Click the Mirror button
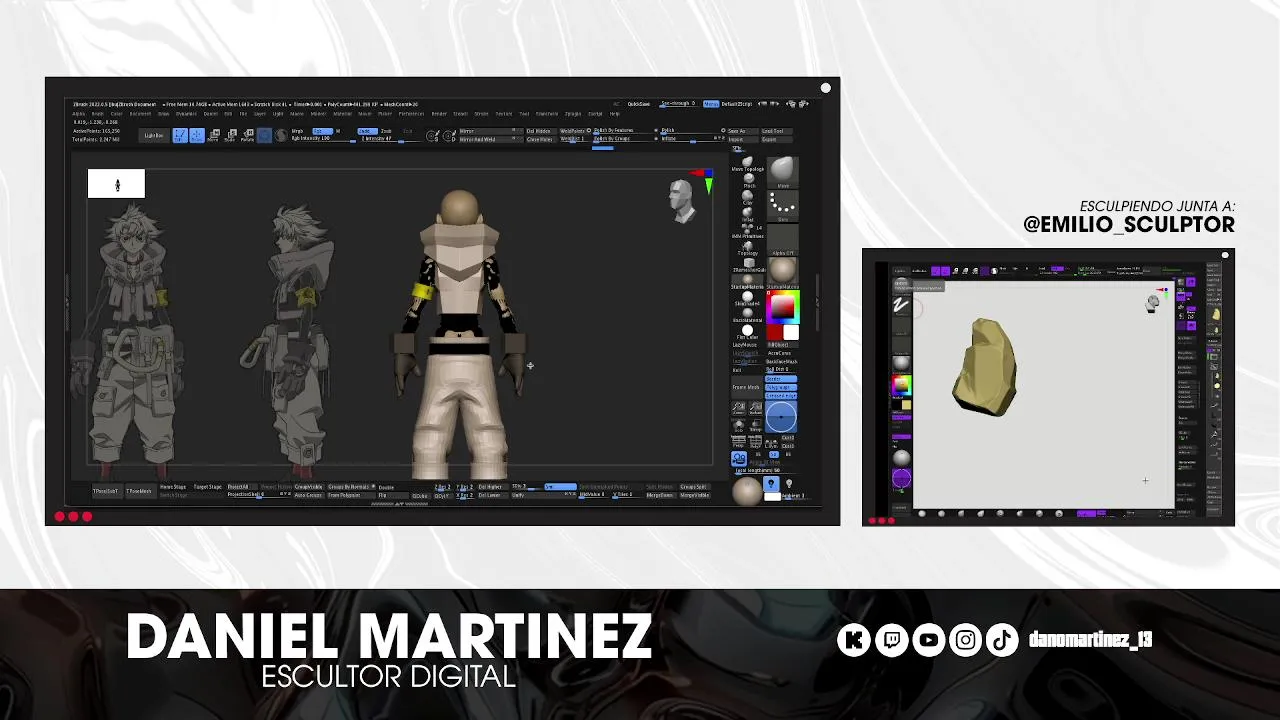 (x=491, y=131)
